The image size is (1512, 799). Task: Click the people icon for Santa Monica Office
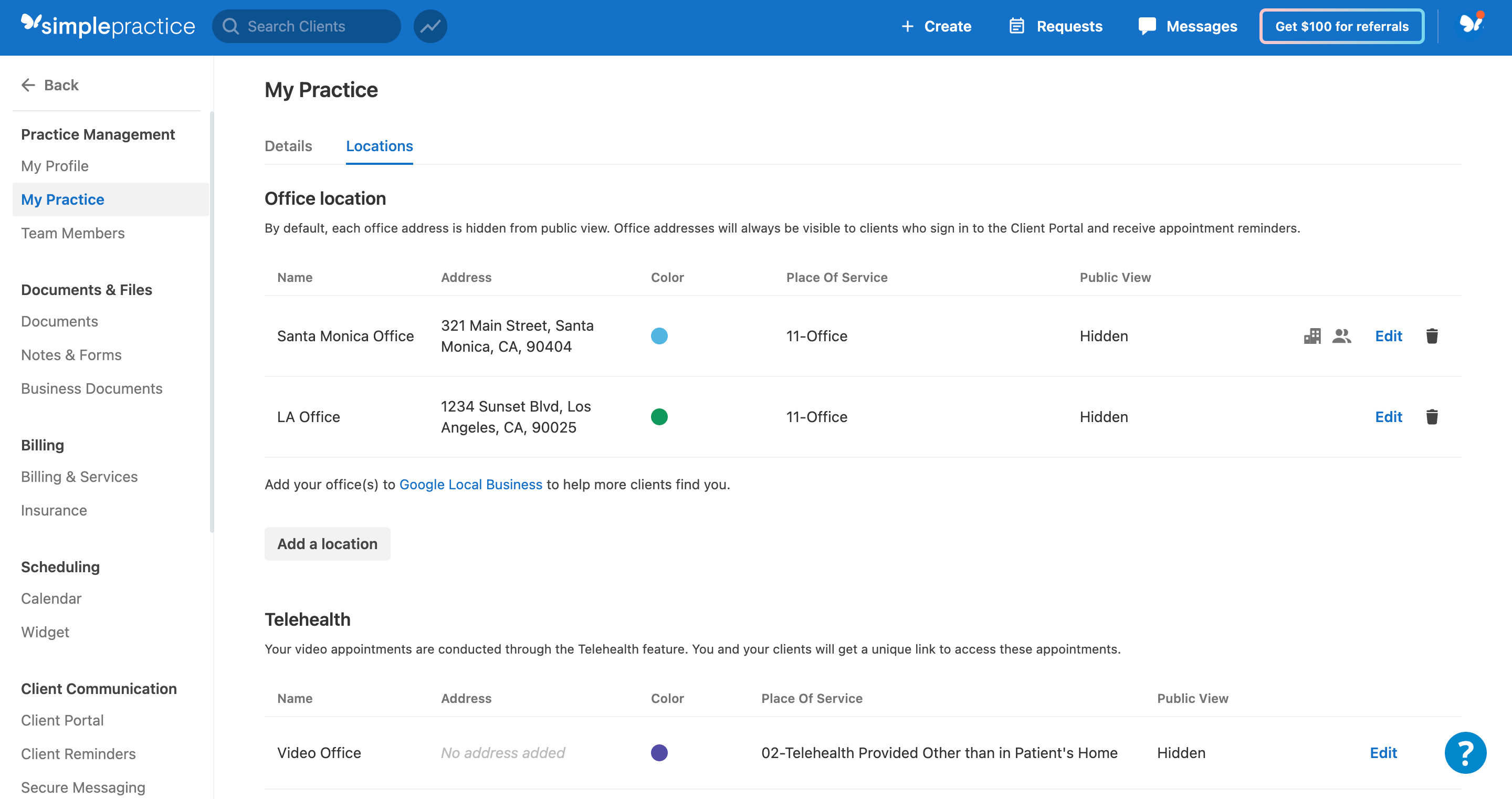pos(1341,336)
